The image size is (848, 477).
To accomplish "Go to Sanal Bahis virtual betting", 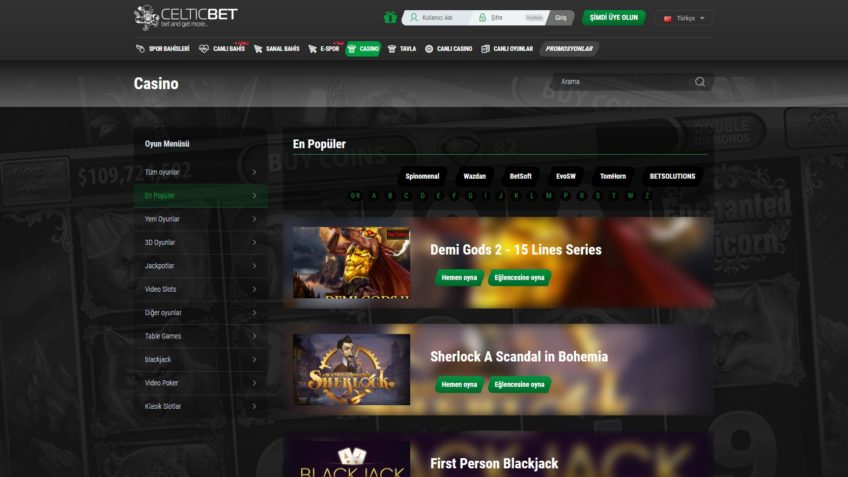I will tap(276, 49).
